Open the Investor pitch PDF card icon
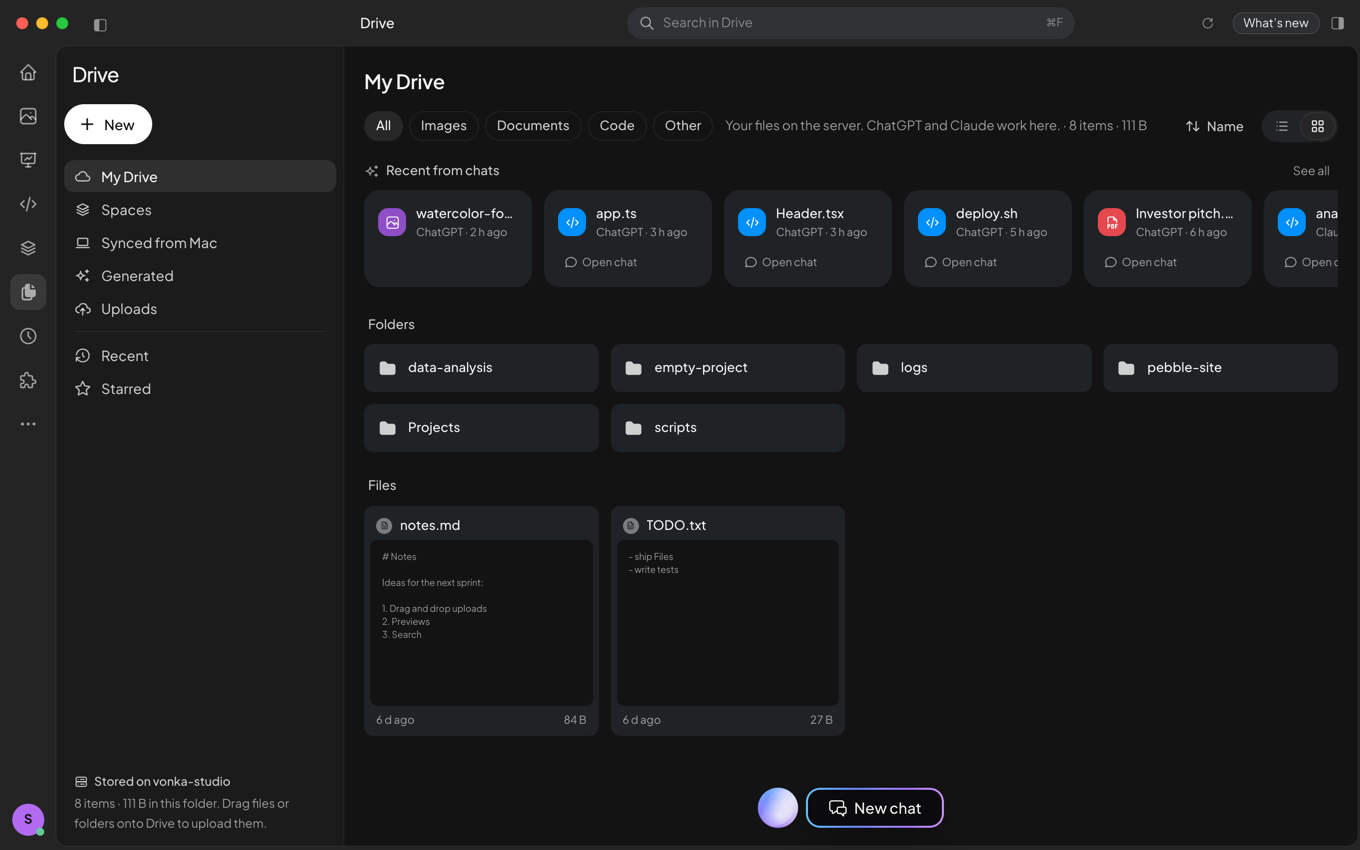This screenshot has width=1360, height=850. 1112,222
